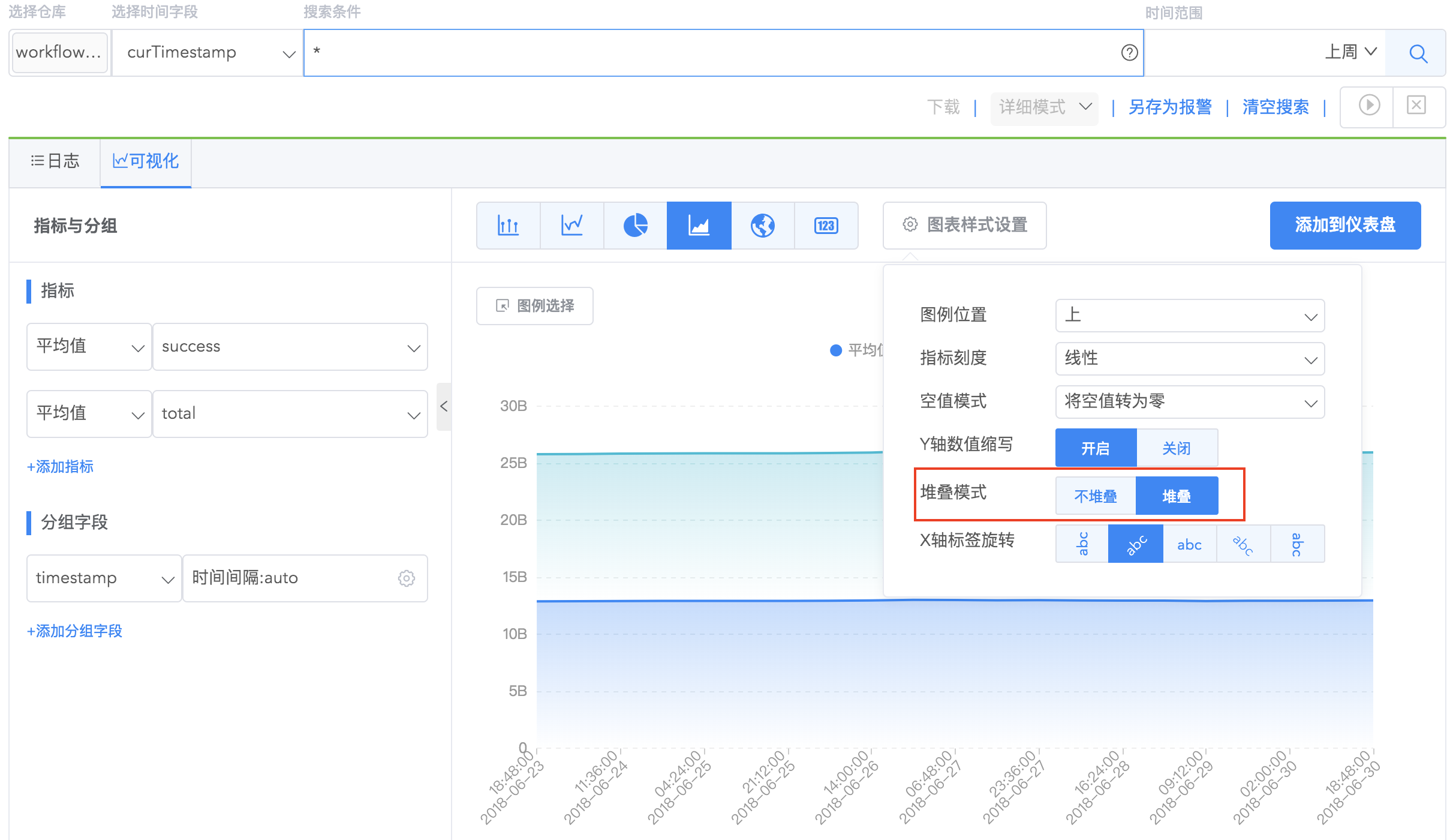
Task: Click the +添加指标 link
Action: point(60,466)
